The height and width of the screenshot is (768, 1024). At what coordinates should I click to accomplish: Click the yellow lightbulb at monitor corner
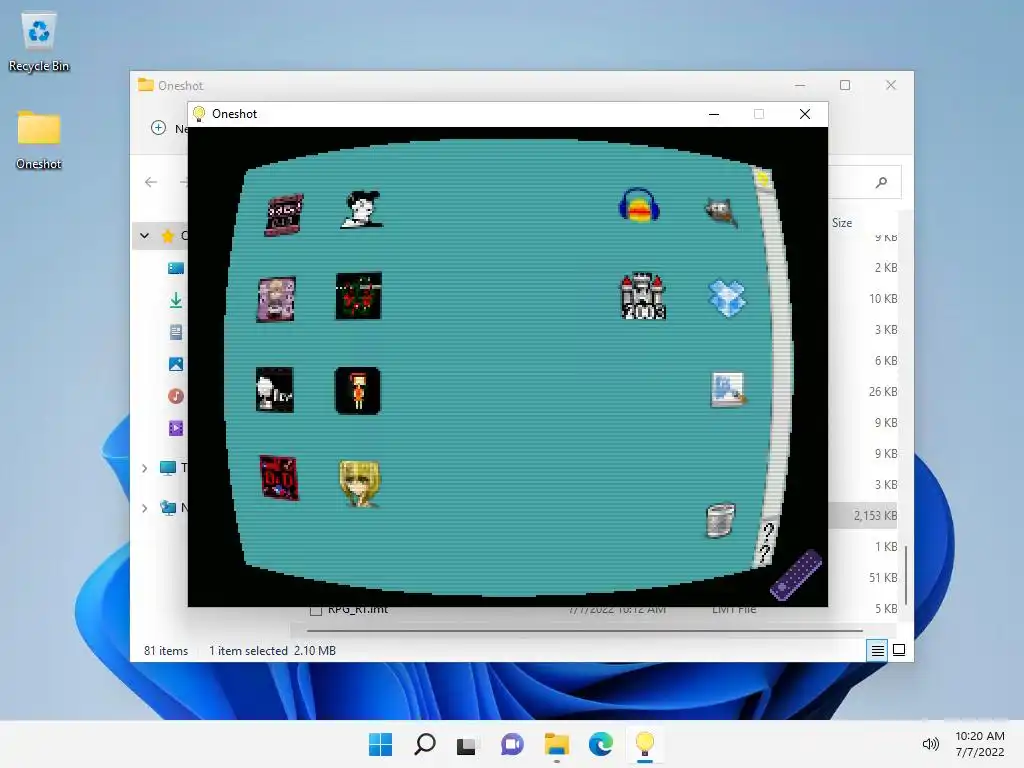pyautogui.click(x=762, y=178)
